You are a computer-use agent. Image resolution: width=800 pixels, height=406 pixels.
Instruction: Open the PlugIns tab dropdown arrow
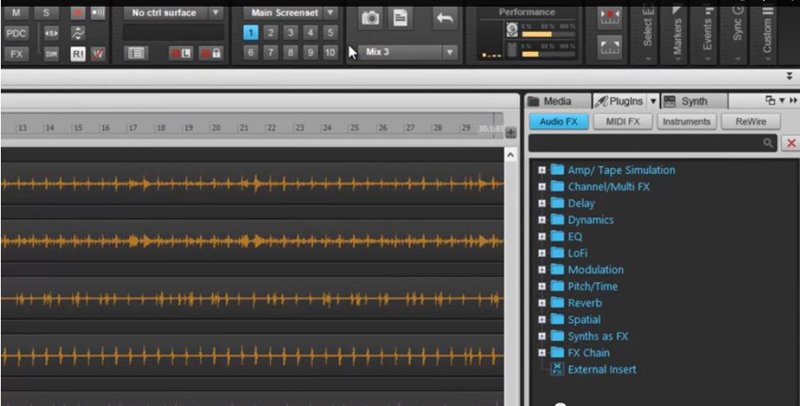pyautogui.click(x=653, y=101)
